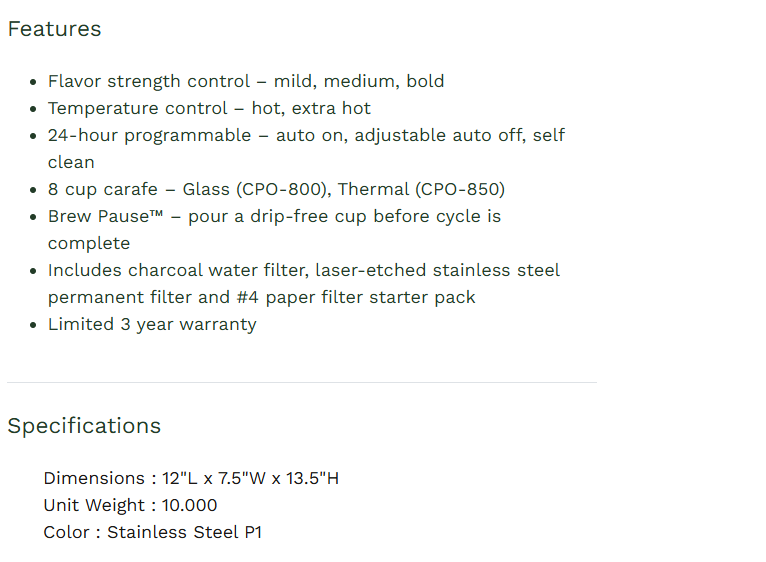
Task: Click the horizontal divider above Specifications
Action: (x=301, y=382)
